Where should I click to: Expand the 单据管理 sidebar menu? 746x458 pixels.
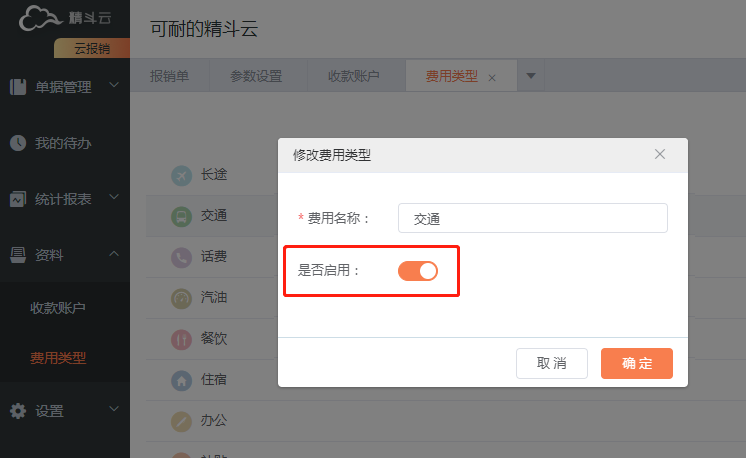pos(64,87)
